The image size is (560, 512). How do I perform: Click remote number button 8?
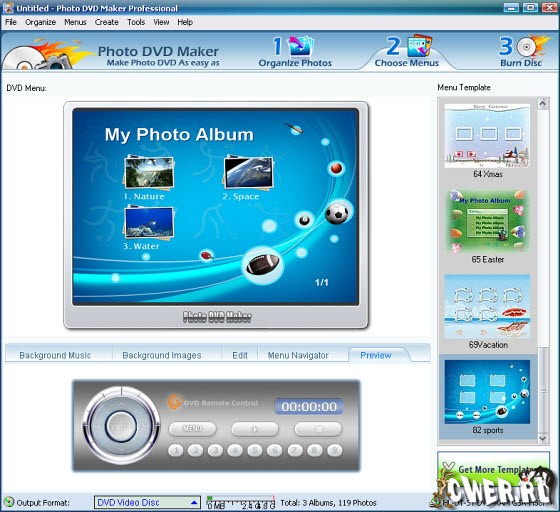[314, 451]
